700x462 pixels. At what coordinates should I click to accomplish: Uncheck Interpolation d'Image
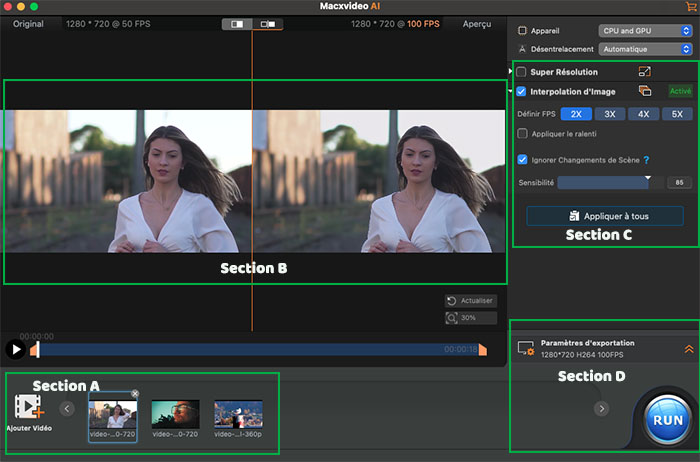(521, 92)
